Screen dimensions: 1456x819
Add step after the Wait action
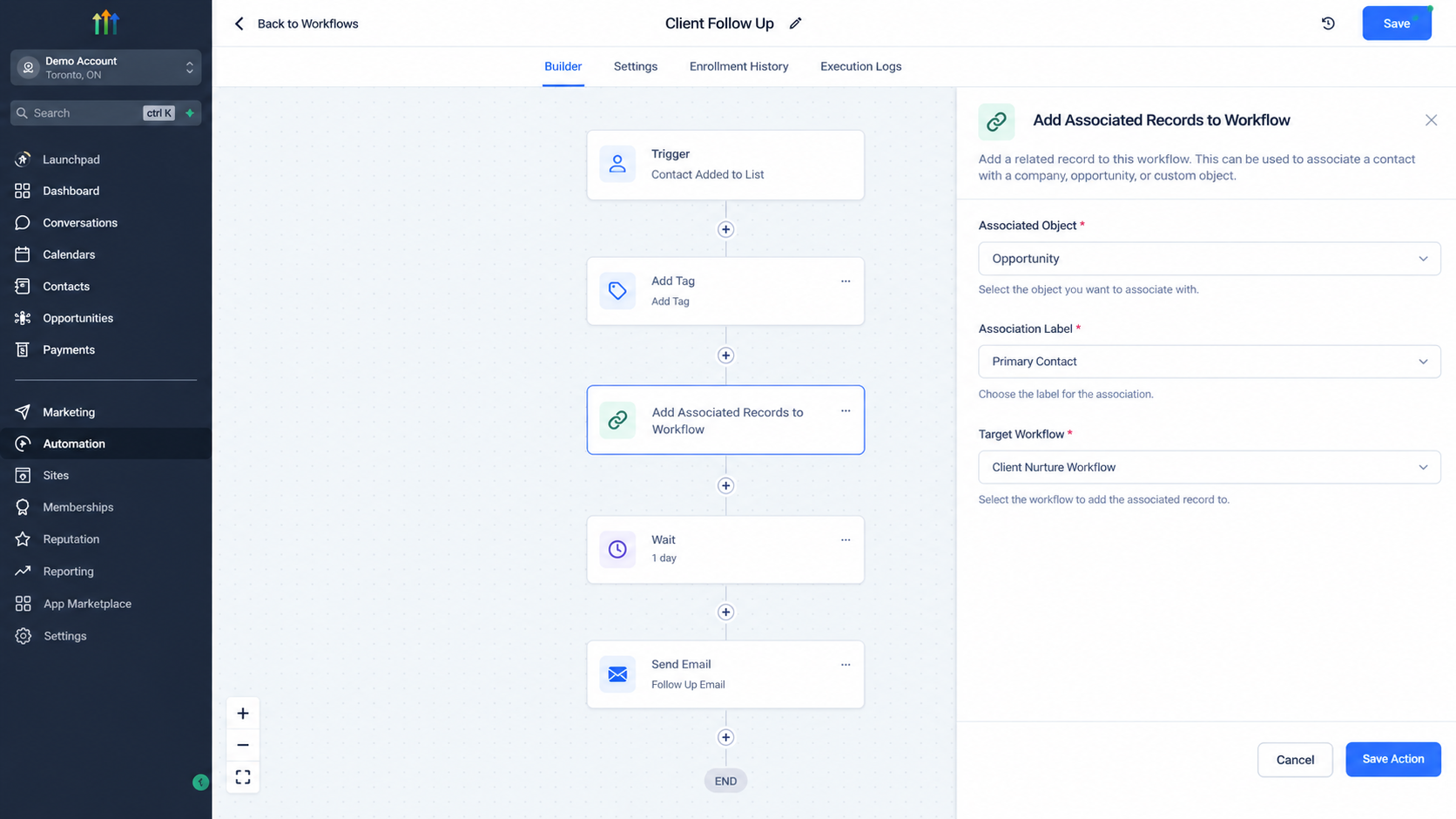click(725, 612)
